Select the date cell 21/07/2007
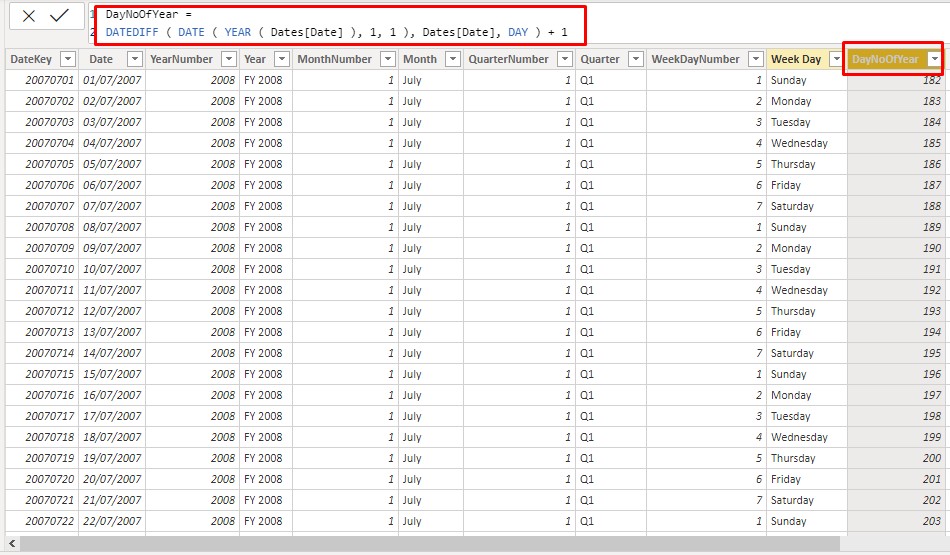Screen dimensions: 950x555 point(112,500)
